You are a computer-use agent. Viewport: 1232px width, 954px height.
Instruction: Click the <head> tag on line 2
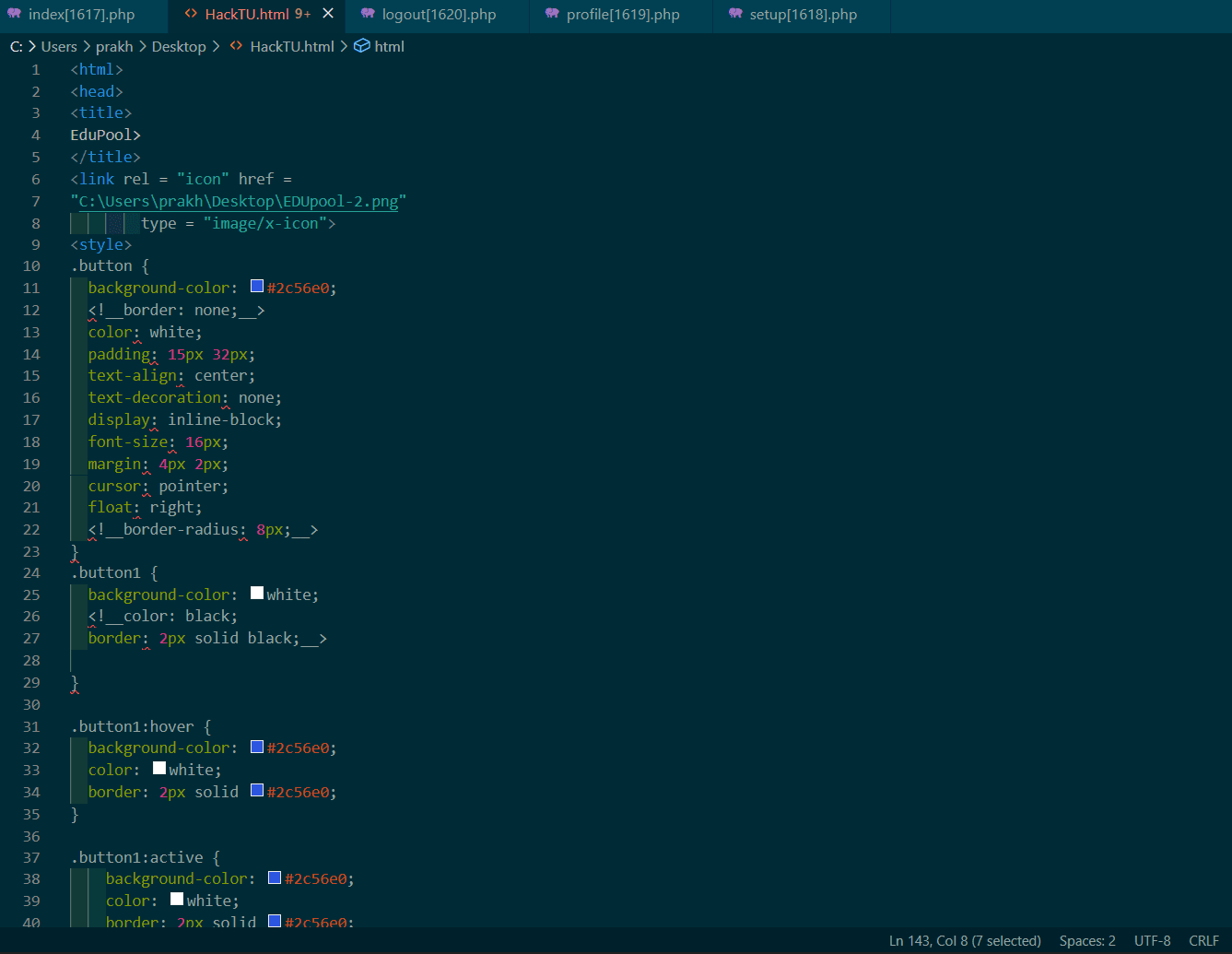[97, 91]
